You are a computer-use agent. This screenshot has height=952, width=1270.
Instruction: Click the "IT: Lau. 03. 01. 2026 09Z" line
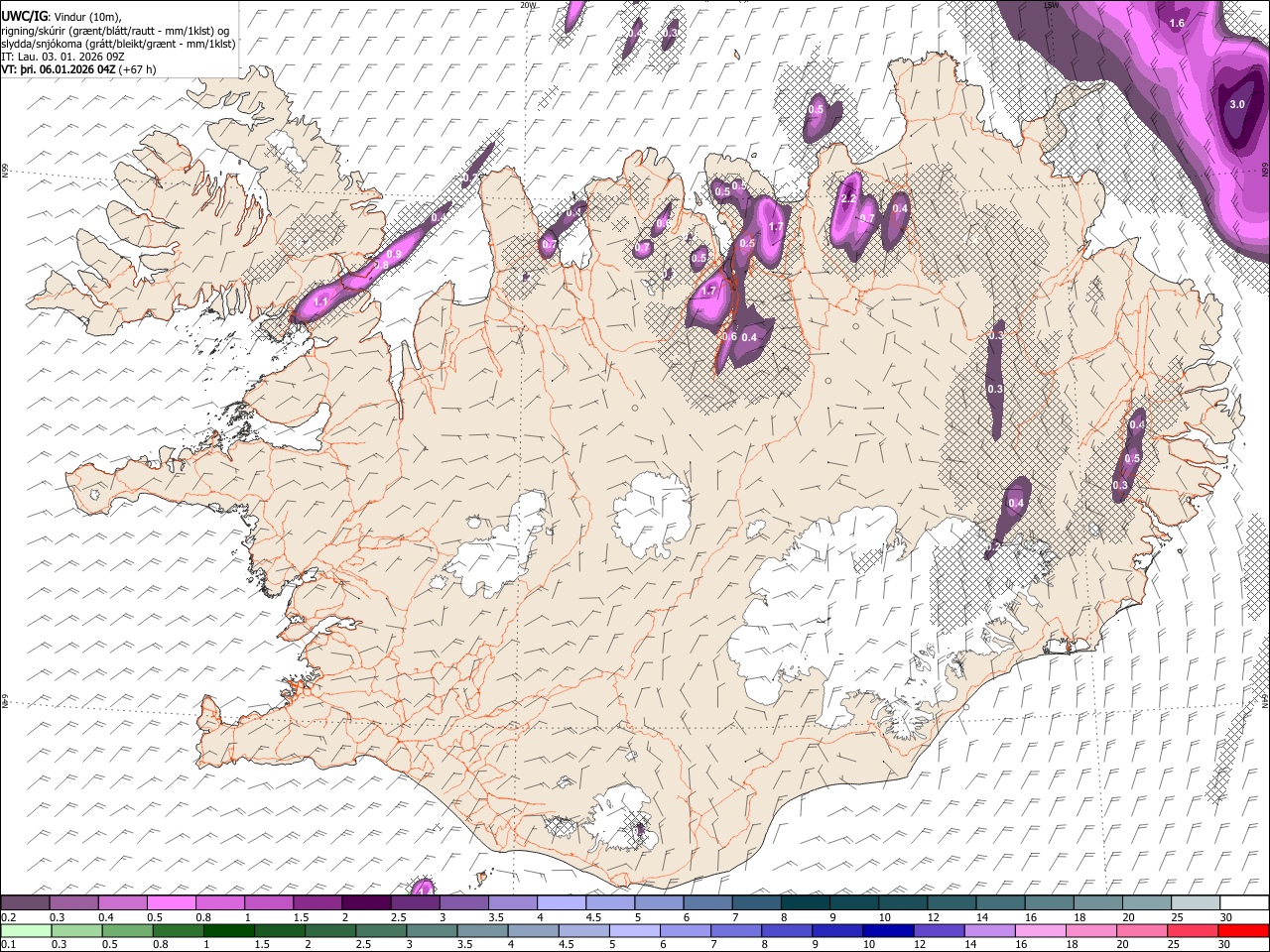63,58
